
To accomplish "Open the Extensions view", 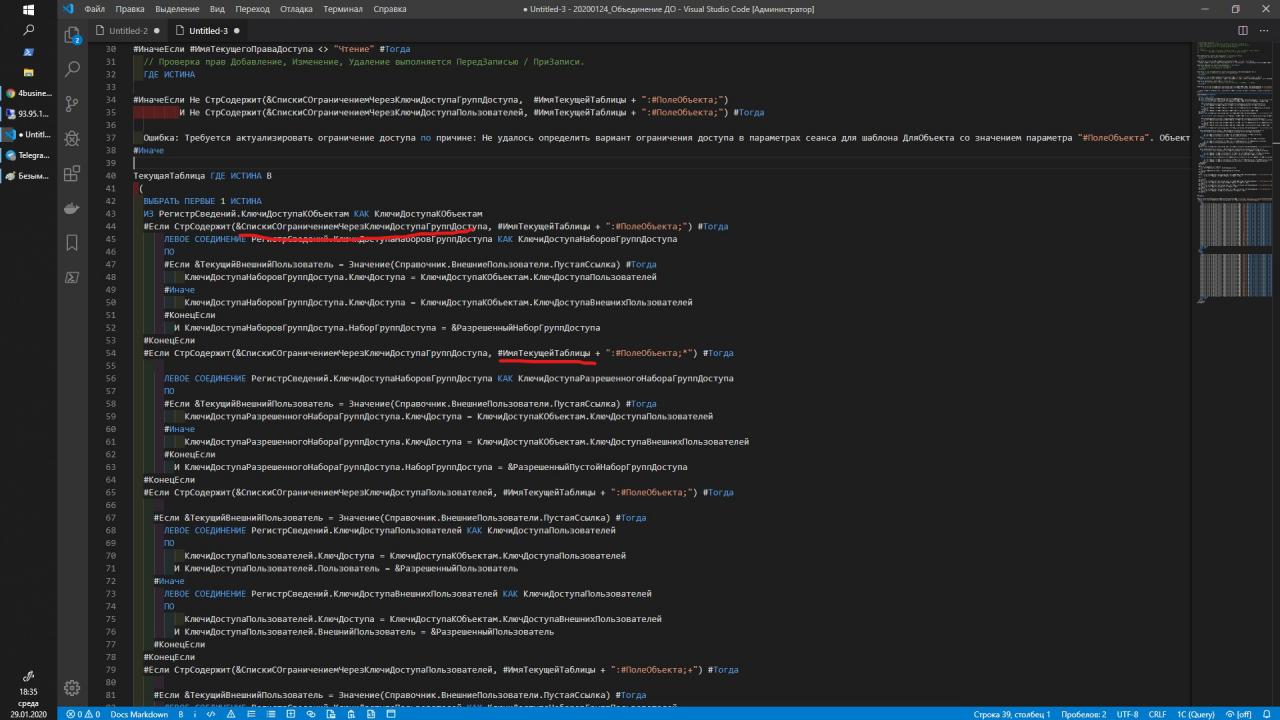I will click(x=72, y=174).
